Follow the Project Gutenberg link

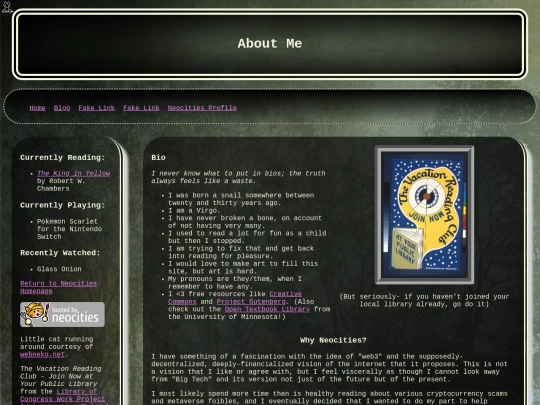tap(251, 302)
